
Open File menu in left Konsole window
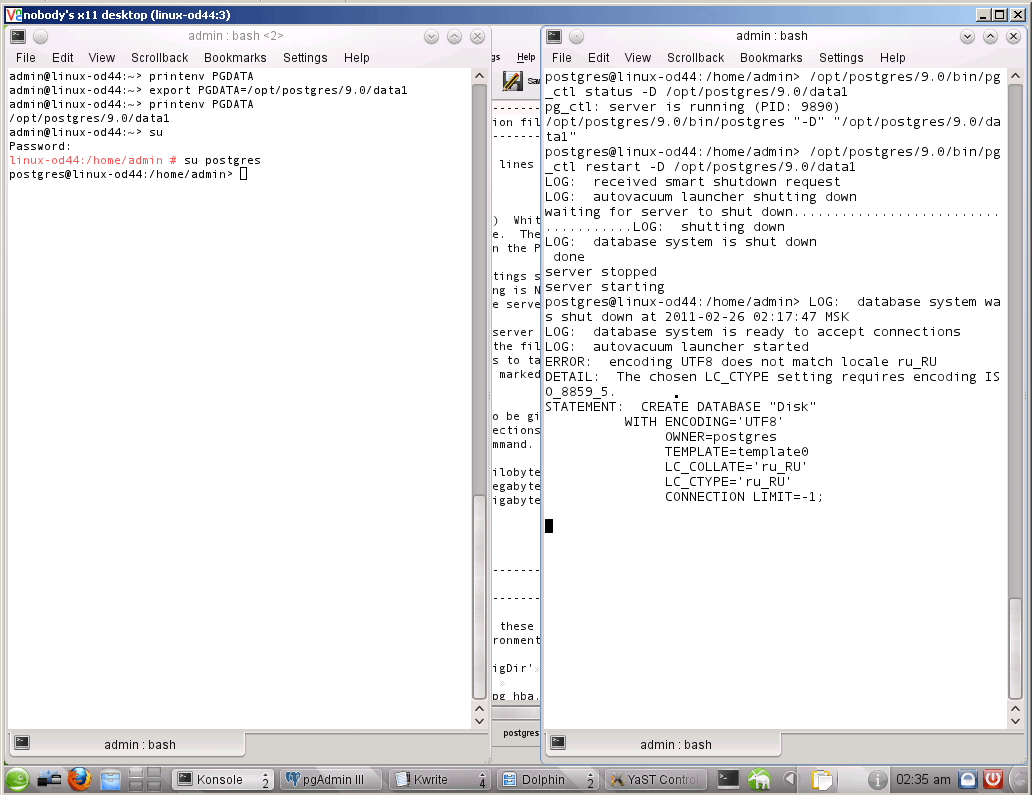click(x=26, y=58)
